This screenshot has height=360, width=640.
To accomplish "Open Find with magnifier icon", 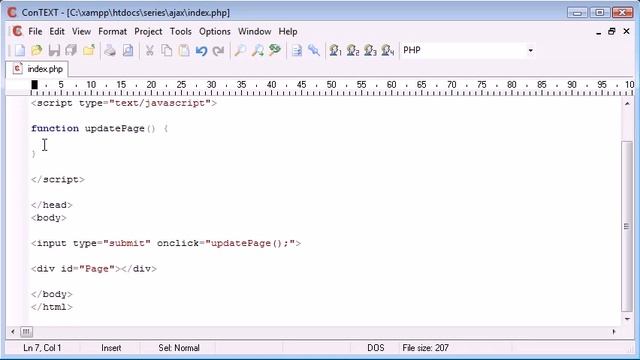I will coord(240,51).
